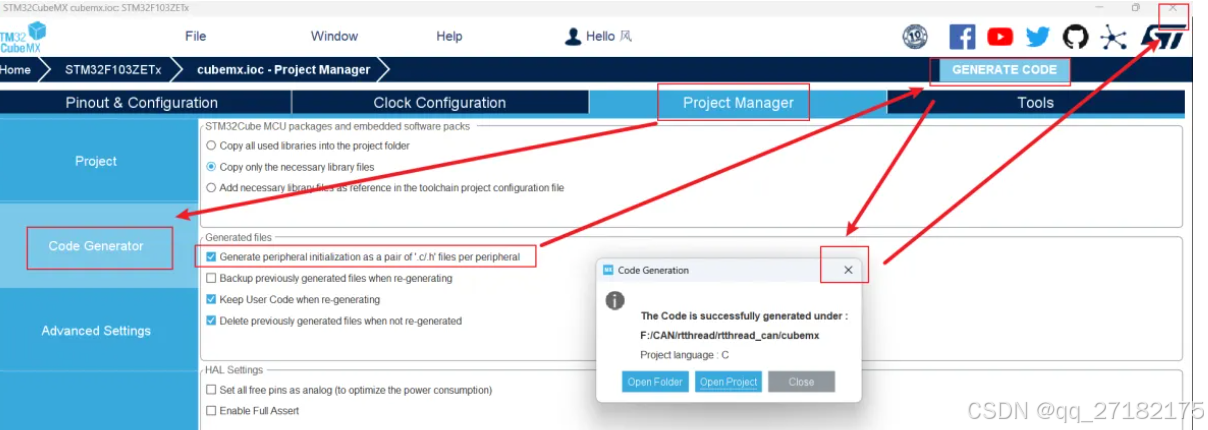This screenshot has width=1208, height=430.
Task: Toggle Generate peripheral initialization as pair checkbox
Action: click(211, 257)
